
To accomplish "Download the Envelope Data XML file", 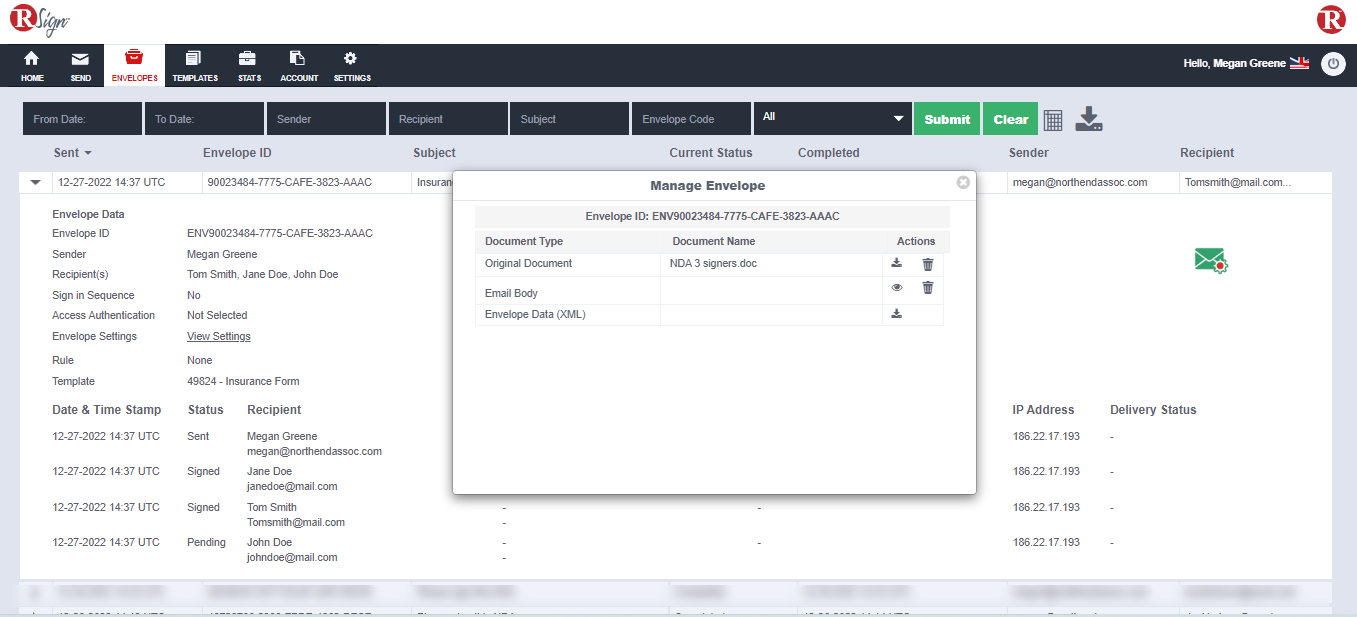I will pyautogui.click(x=896, y=313).
